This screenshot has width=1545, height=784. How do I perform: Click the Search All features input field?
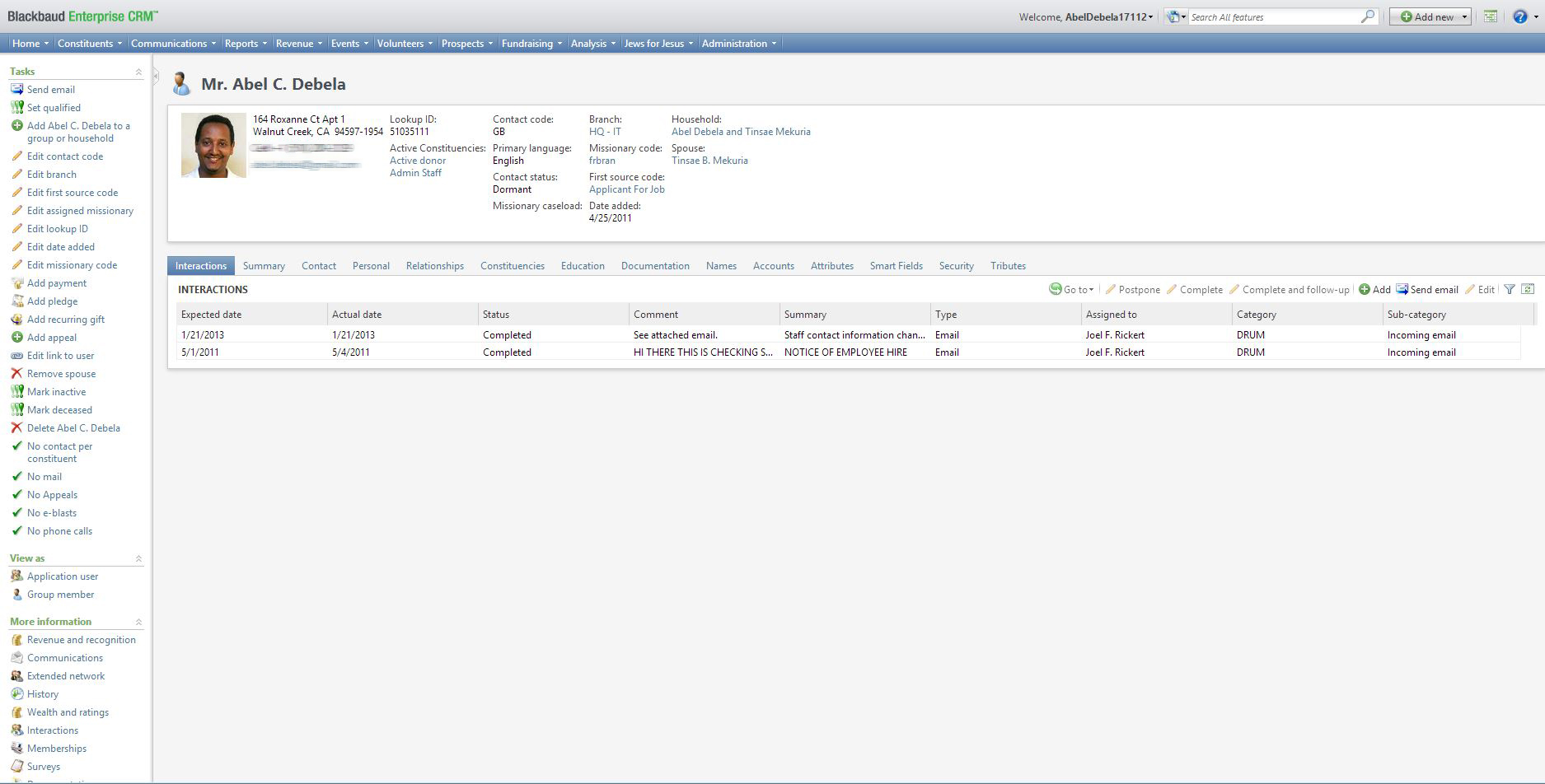(x=1271, y=17)
